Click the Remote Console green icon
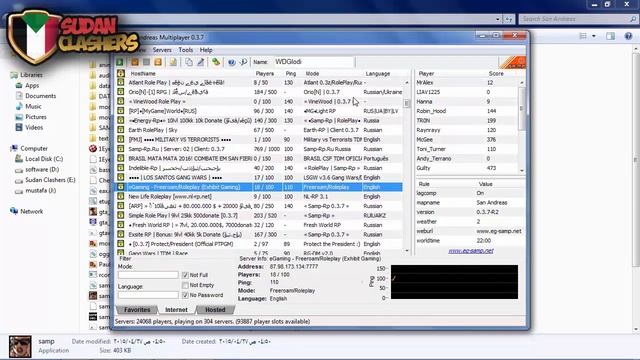The width and height of the screenshot is (640, 360). click(216, 62)
